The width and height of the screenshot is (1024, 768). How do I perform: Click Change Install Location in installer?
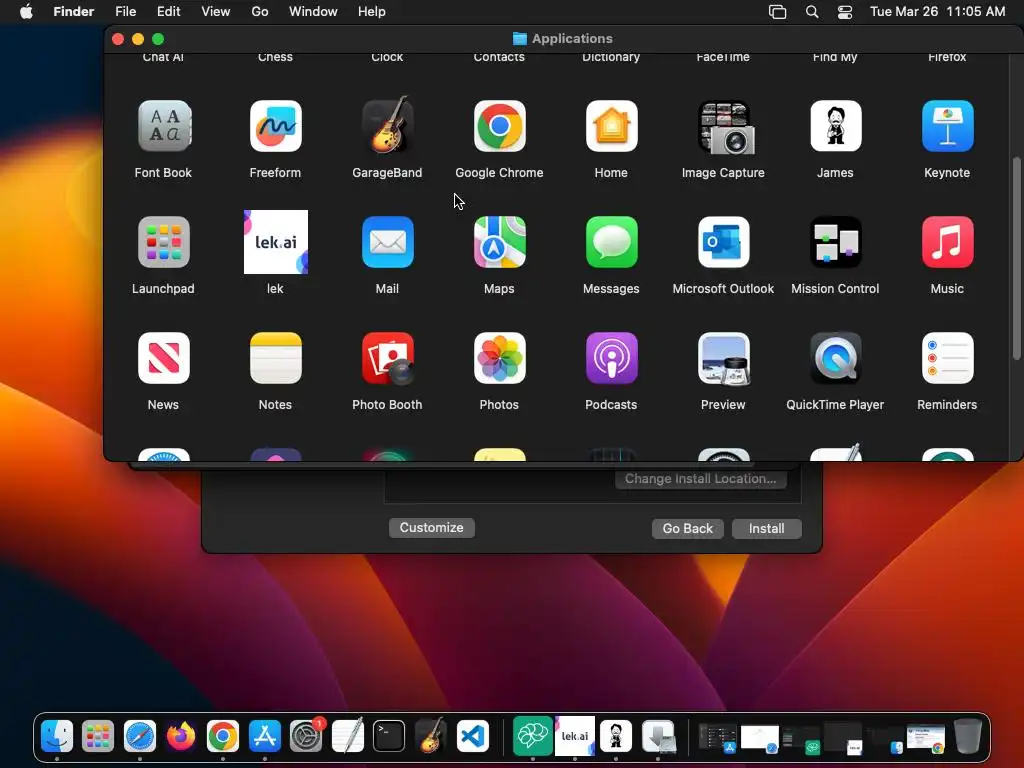[x=701, y=479]
